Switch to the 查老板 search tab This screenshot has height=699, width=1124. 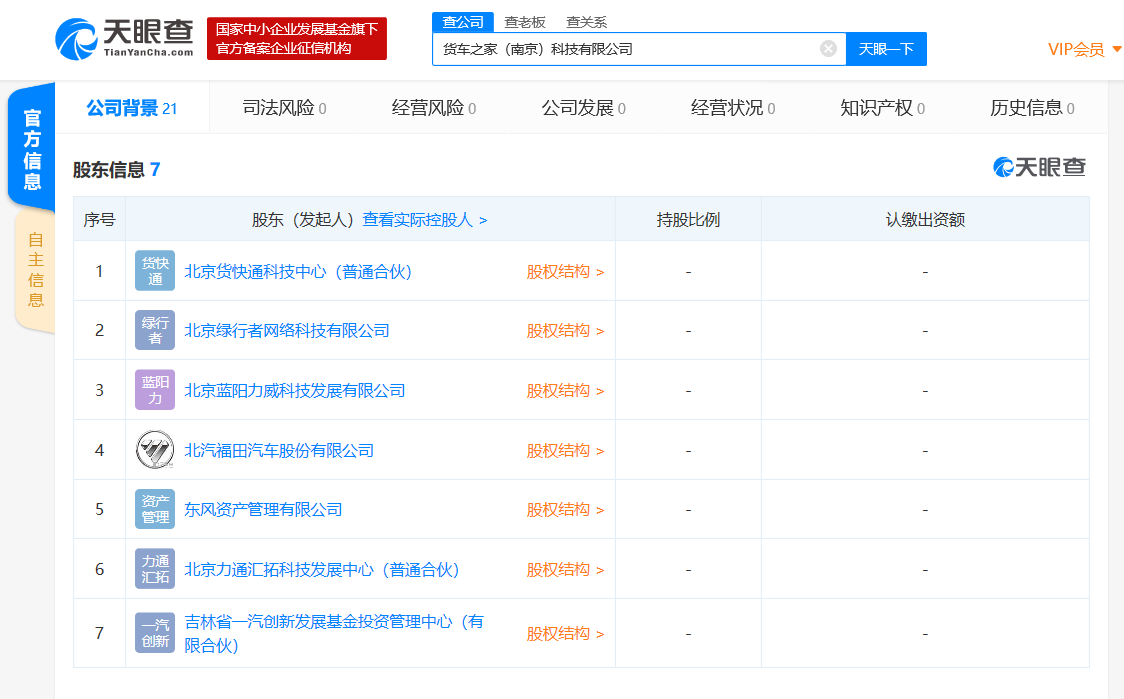(525, 22)
